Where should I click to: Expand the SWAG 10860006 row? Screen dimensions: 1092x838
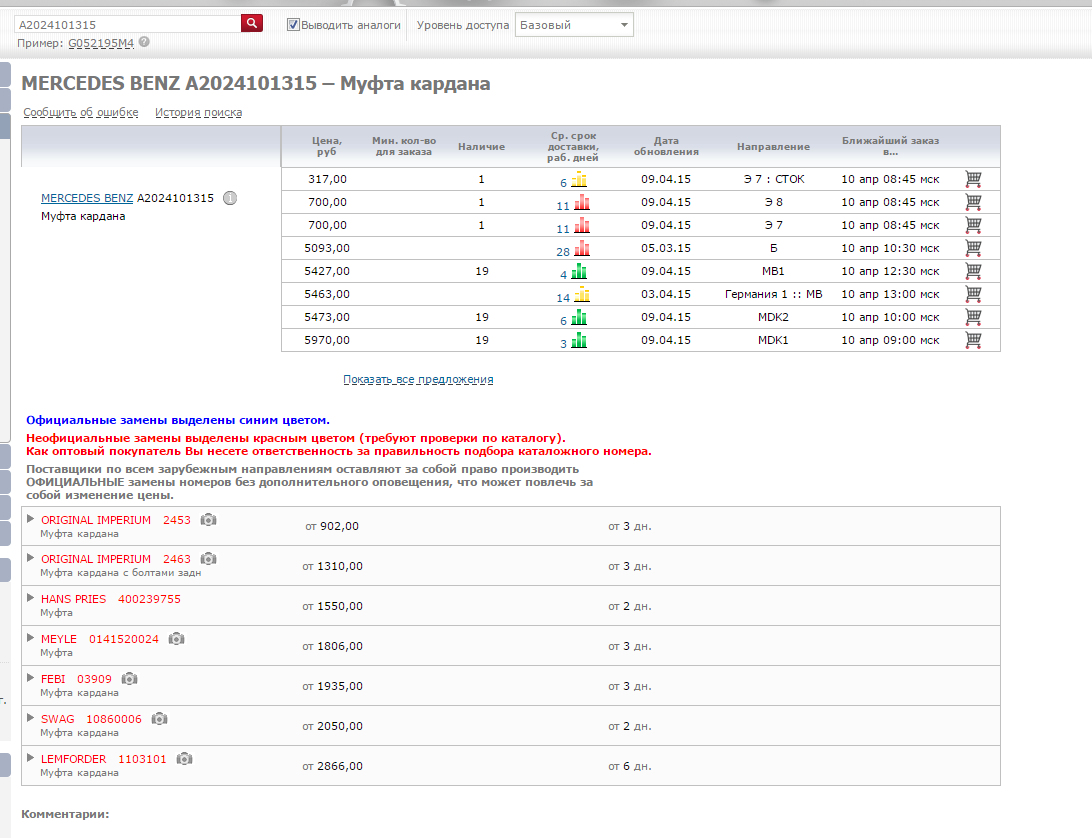[30, 718]
